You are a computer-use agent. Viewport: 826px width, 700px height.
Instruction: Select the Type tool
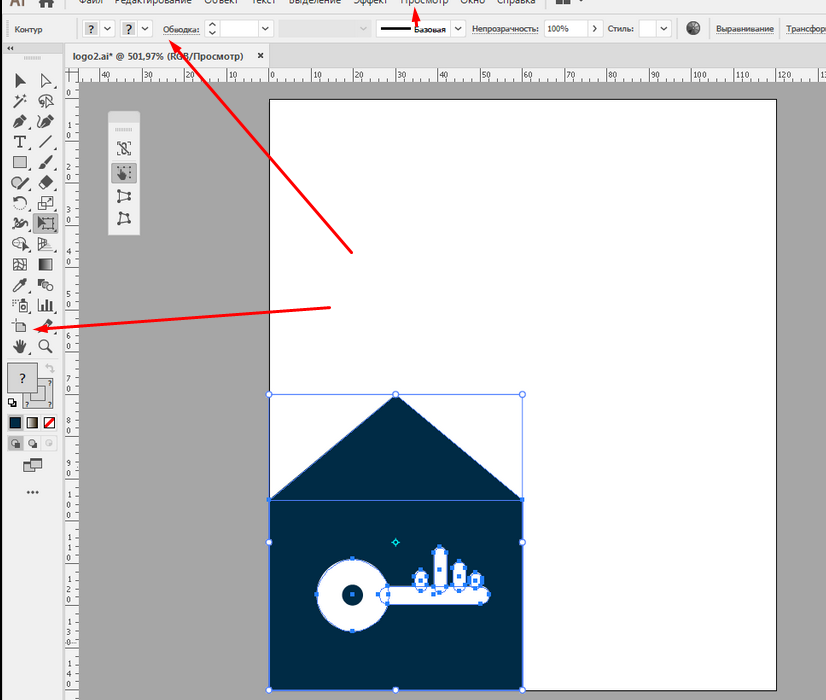click(x=20, y=142)
